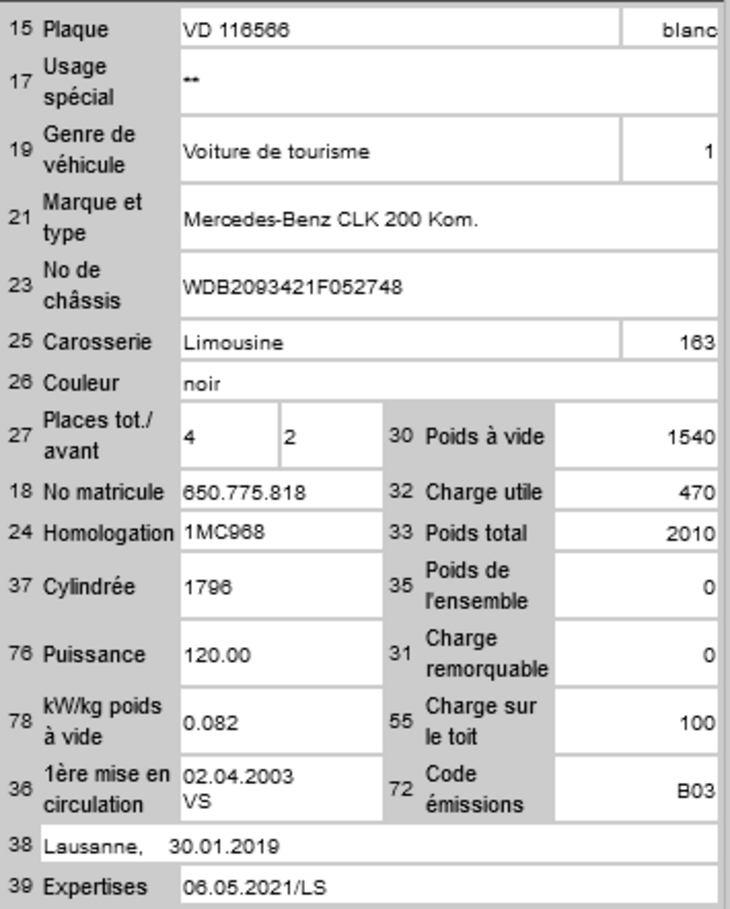Click the Usage spécial value field

coord(448,82)
